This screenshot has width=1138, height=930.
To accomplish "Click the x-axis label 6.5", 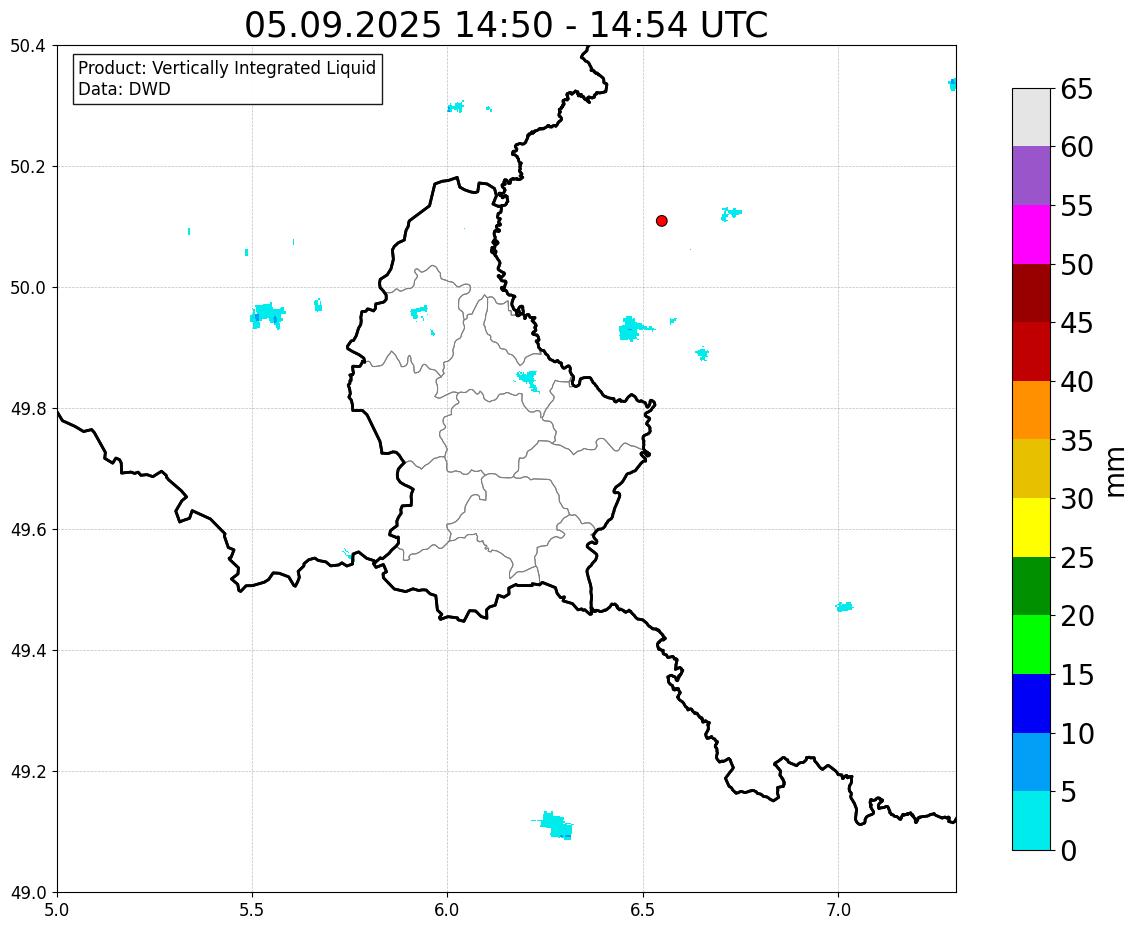I will [x=643, y=910].
